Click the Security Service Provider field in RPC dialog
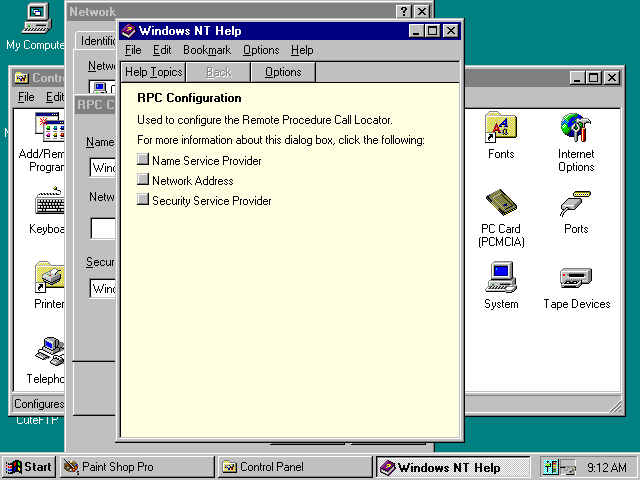This screenshot has height=480, width=640. (x=102, y=288)
